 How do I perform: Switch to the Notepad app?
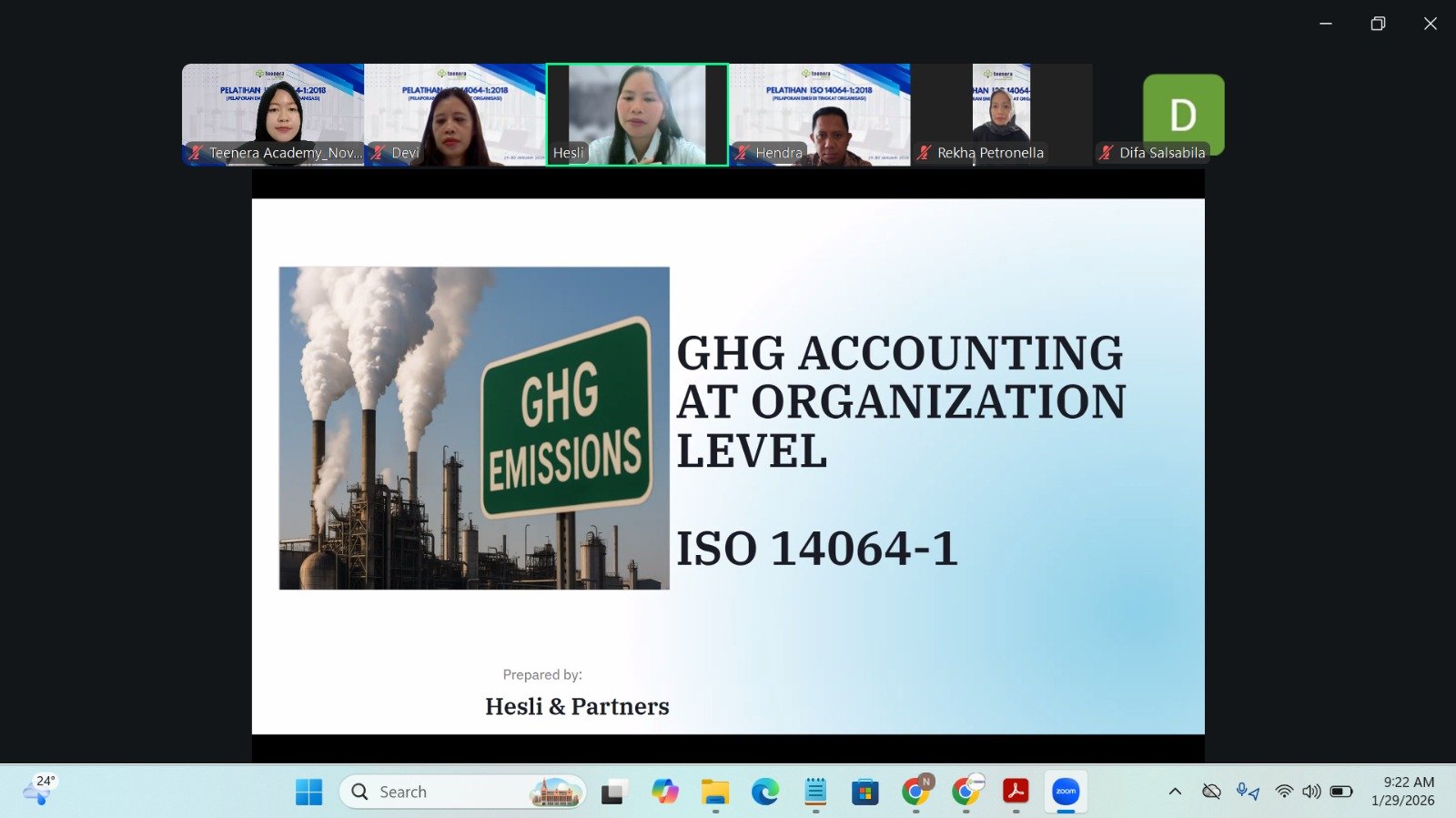[815, 792]
